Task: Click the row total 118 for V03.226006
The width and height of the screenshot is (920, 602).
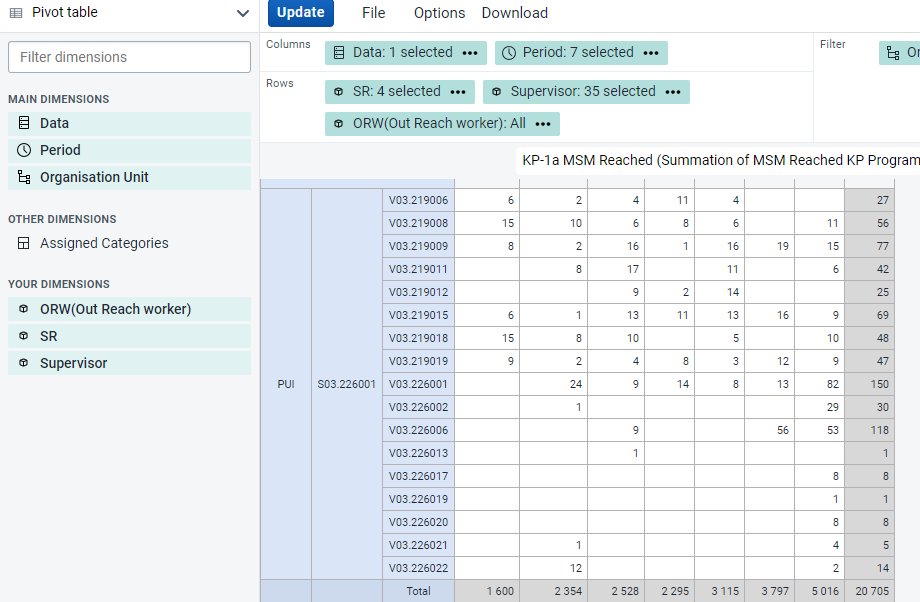Action: [870, 430]
